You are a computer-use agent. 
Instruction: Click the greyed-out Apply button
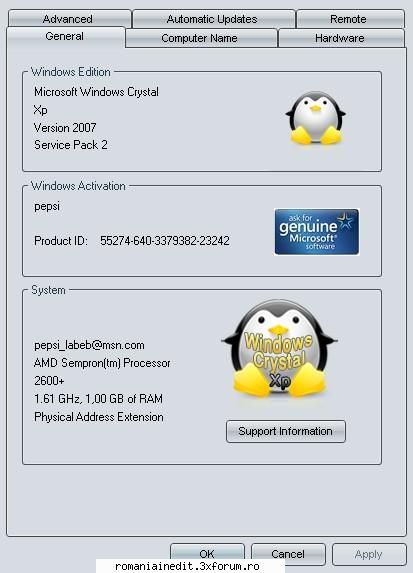click(369, 554)
